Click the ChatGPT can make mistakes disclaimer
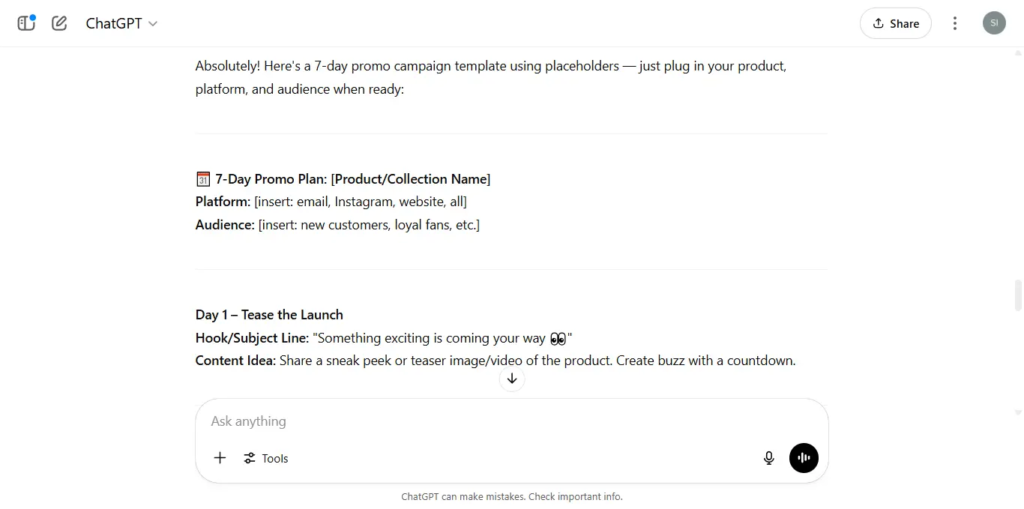The image size is (1024, 509). pyautogui.click(x=511, y=497)
